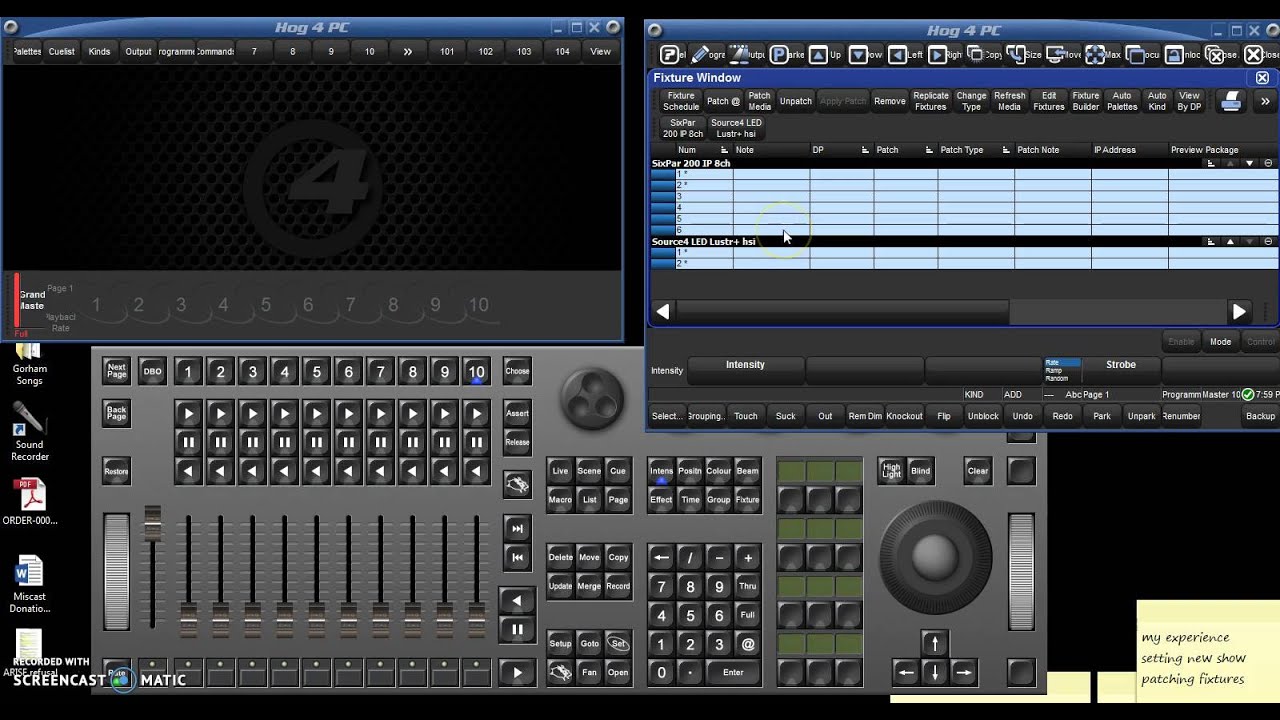Open the Miscast Donation Word document
1280x720 pixels.
(29, 585)
